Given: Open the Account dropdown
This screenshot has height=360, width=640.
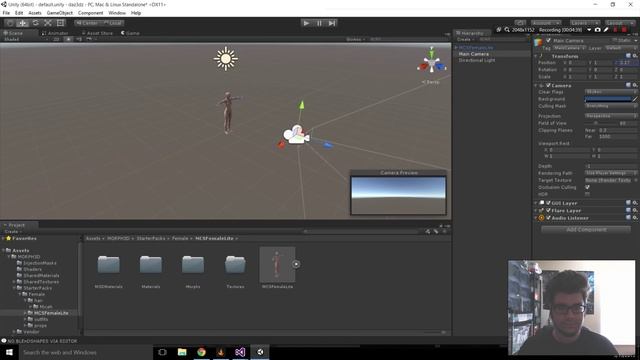Looking at the screenshot, I should click(546, 23).
